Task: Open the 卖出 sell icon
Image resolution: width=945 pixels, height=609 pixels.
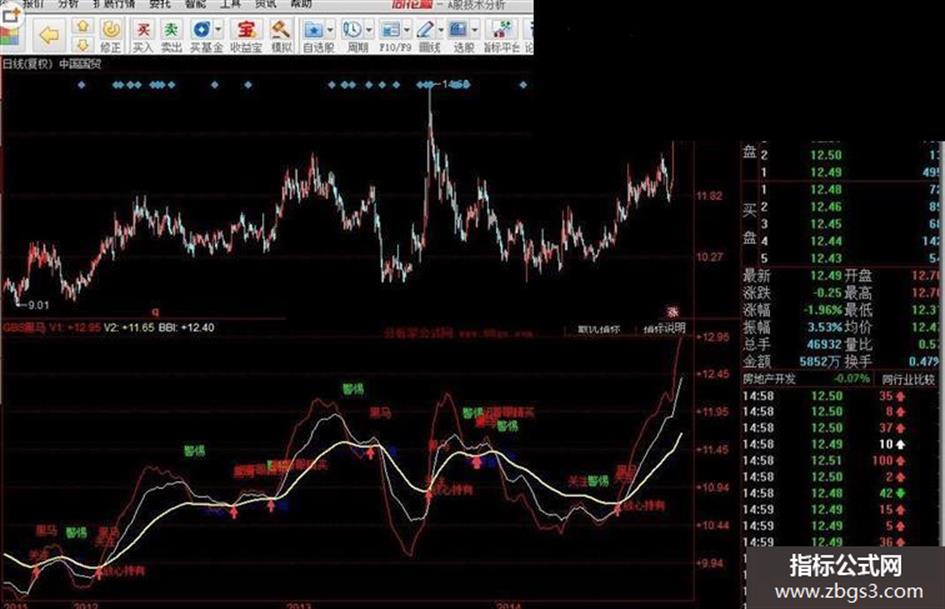Action: 172,36
